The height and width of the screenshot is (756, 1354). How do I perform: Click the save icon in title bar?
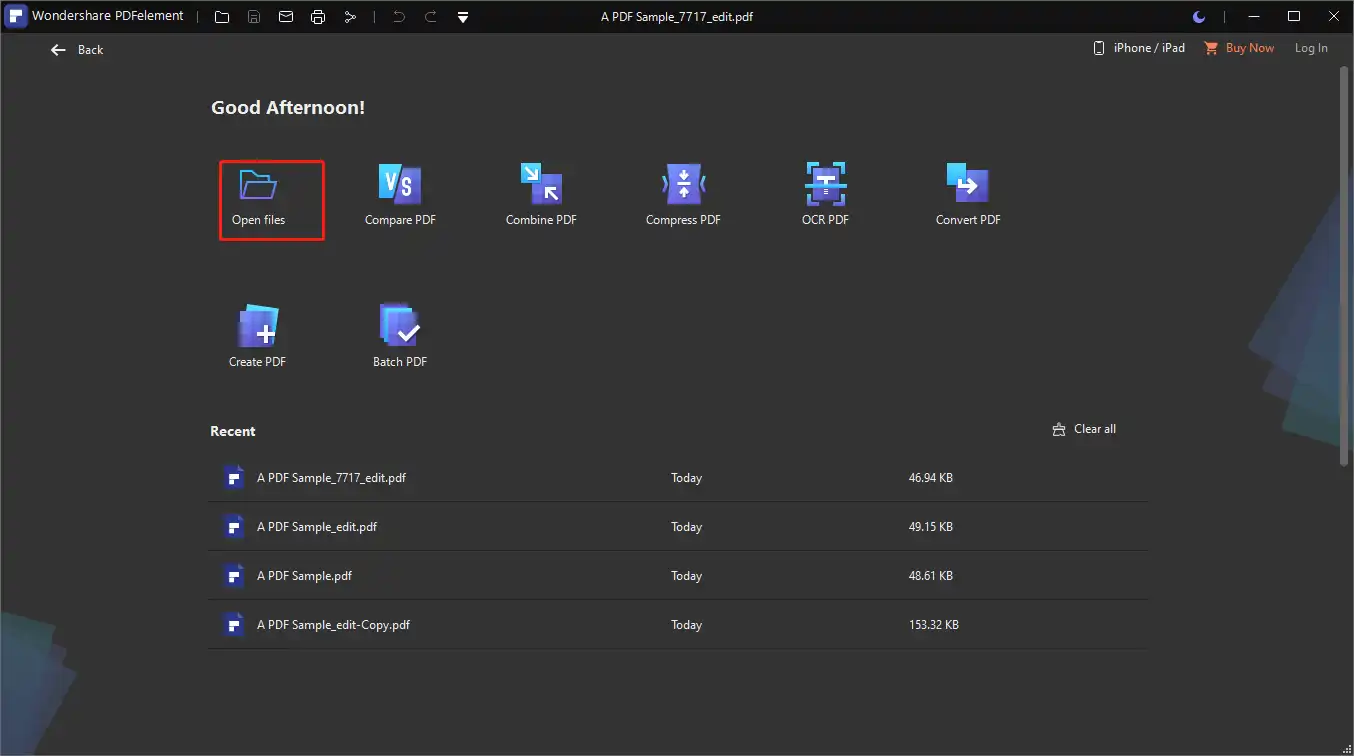254,17
